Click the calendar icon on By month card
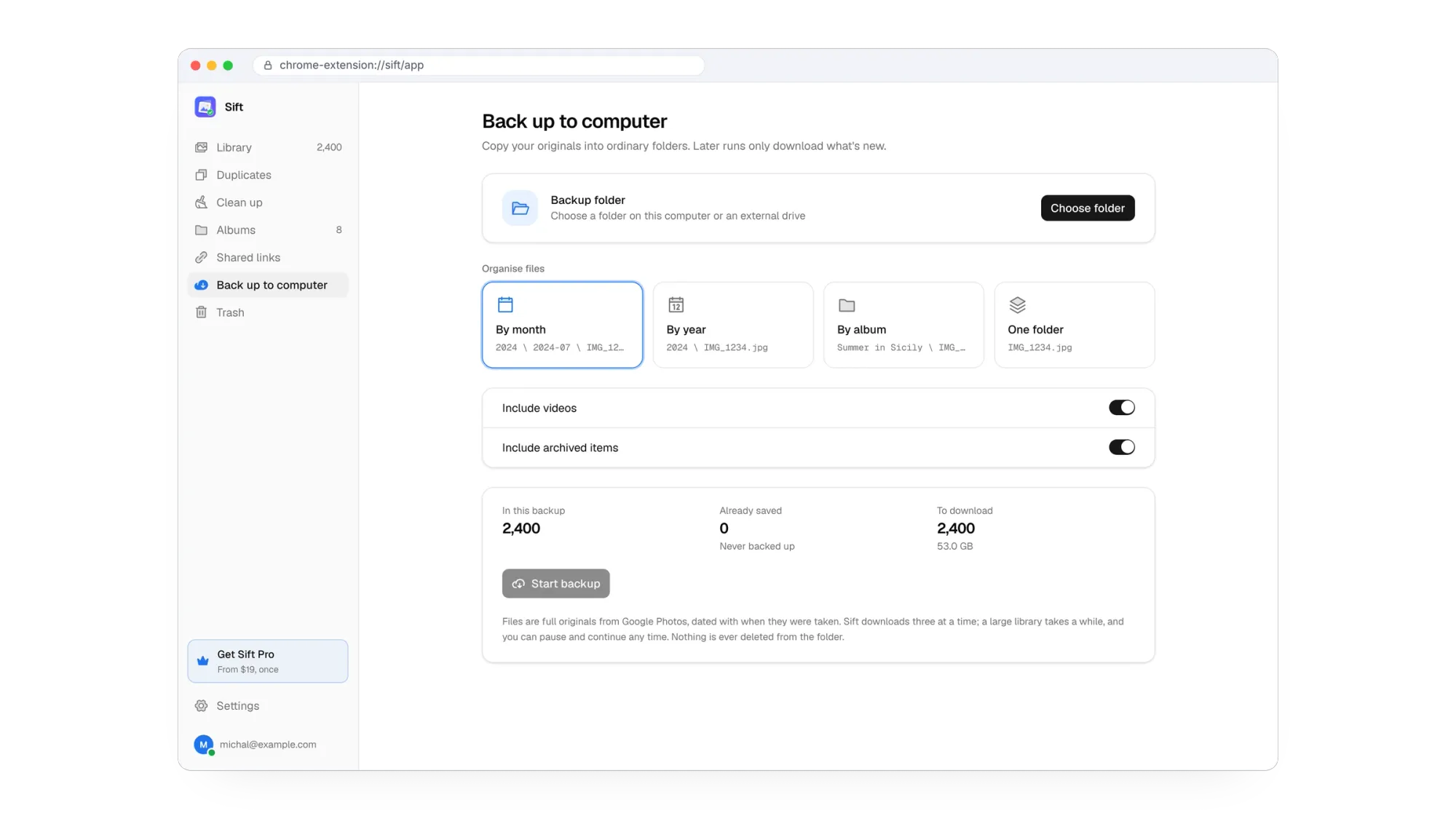This screenshot has height=819, width=1456. 505,304
